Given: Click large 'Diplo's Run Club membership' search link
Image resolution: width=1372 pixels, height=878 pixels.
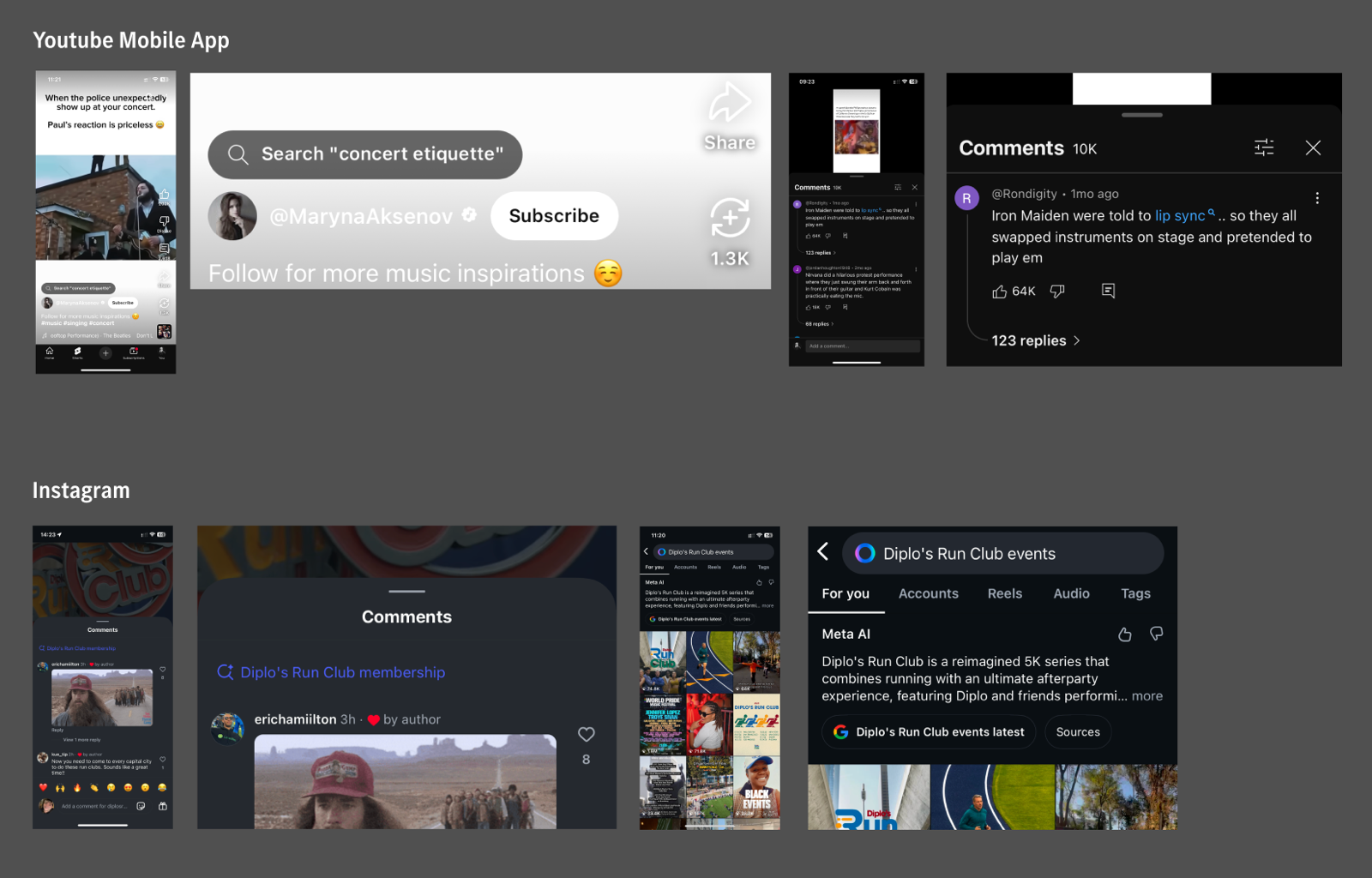Looking at the screenshot, I should 331,672.
